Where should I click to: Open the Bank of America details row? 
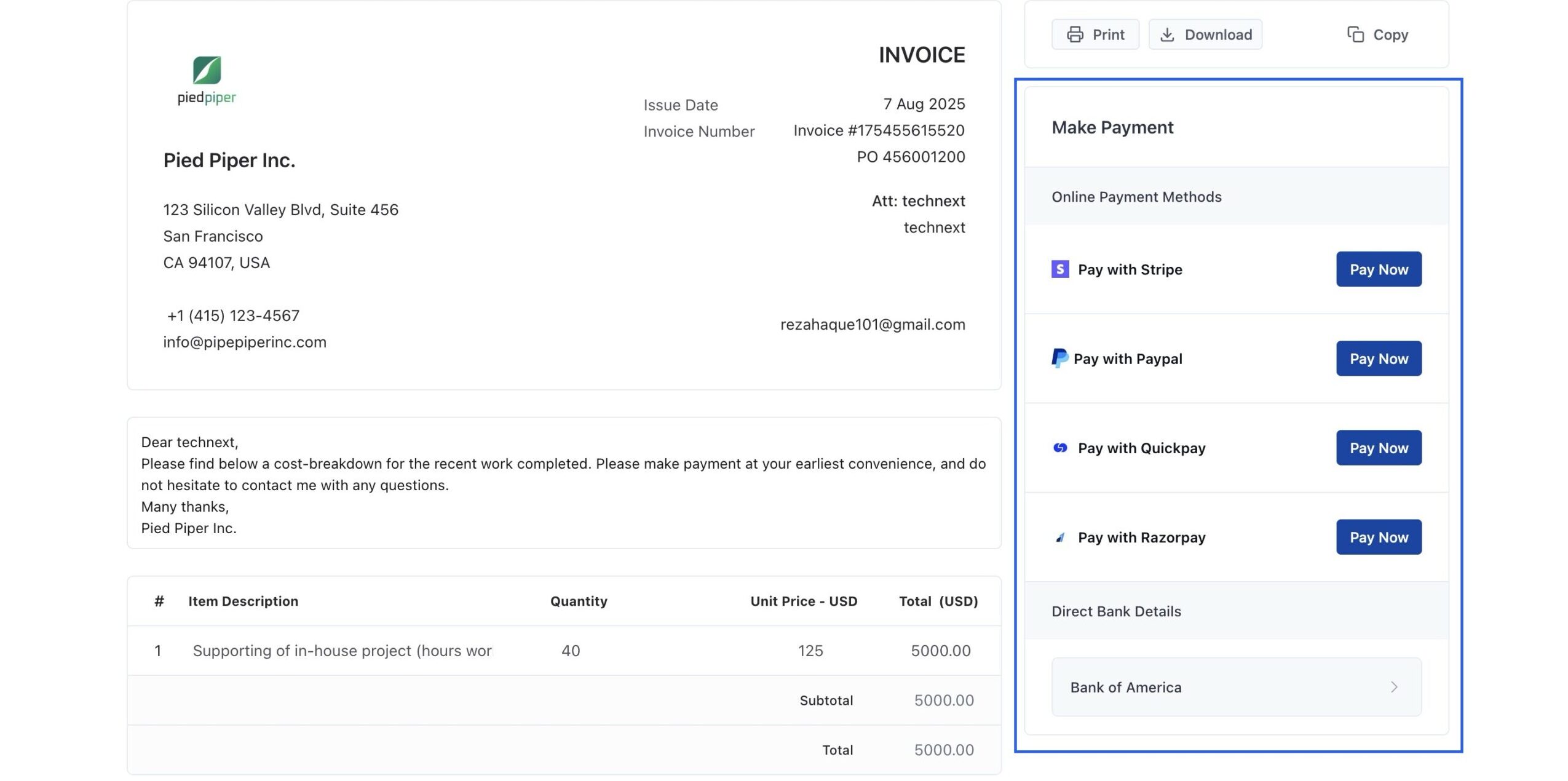pyautogui.click(x=1236, y=687)
